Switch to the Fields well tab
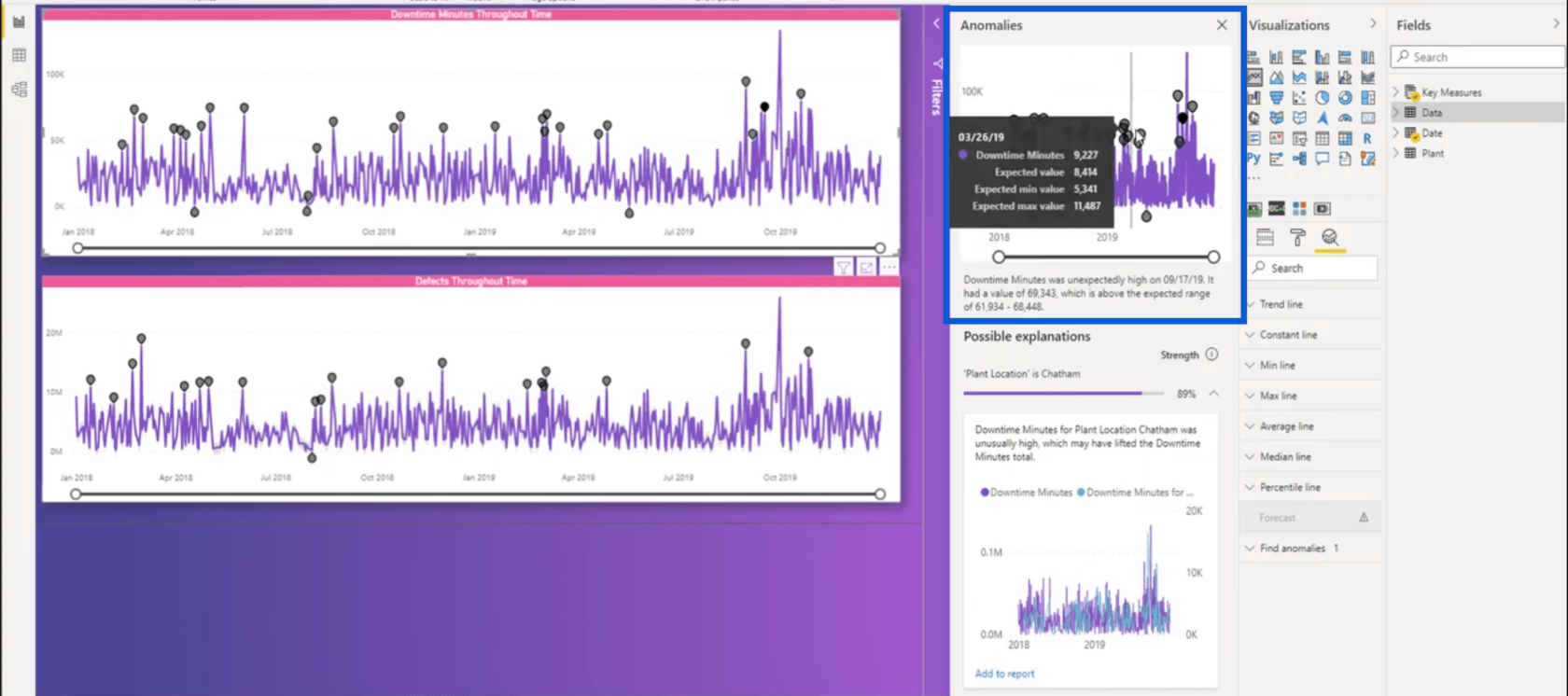 coord(1265,237)
